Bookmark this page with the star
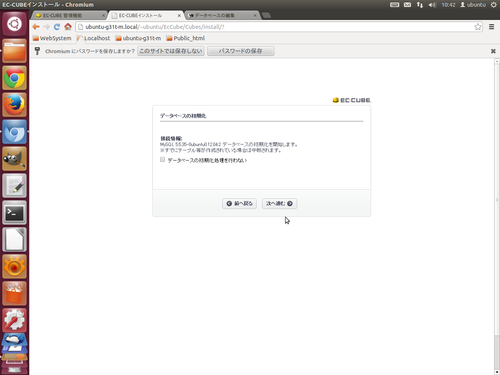Screen dimensions: 500x375 [x=478, y=27]
